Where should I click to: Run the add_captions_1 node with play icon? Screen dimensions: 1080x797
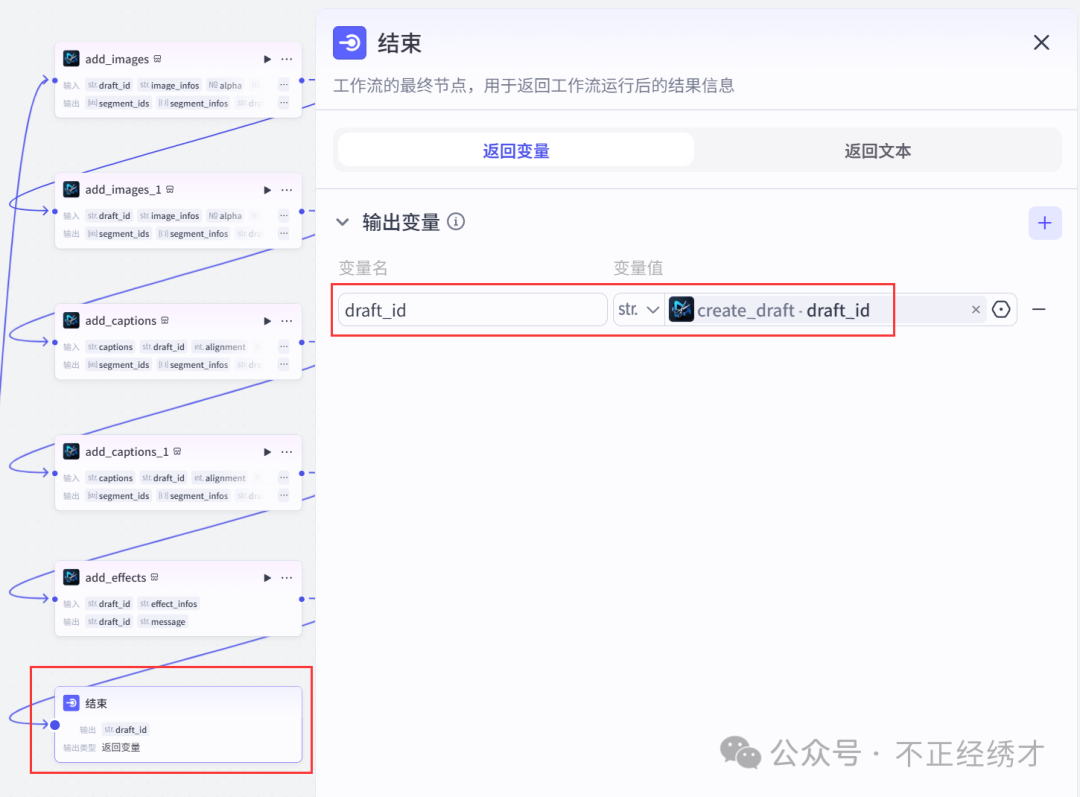pyautogui.click(x=266, y=451)
